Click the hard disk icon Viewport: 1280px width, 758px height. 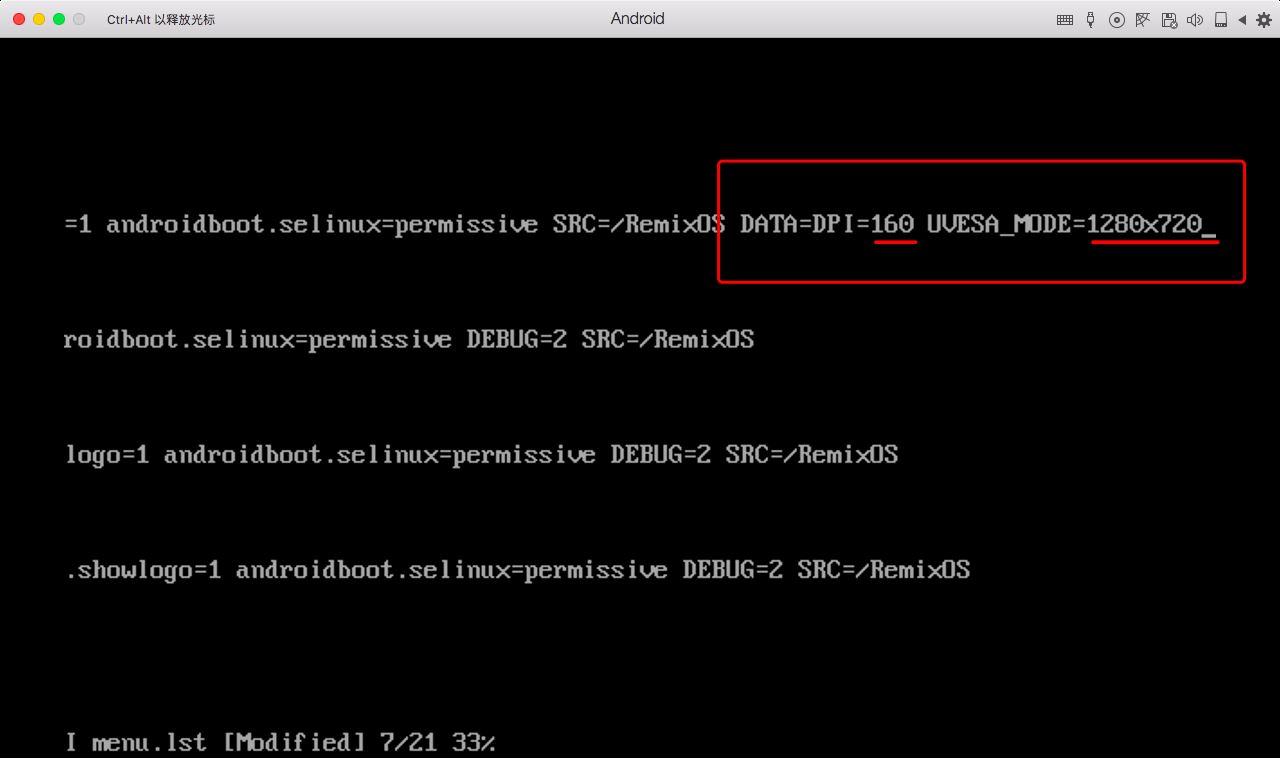tap(1221, 20)
